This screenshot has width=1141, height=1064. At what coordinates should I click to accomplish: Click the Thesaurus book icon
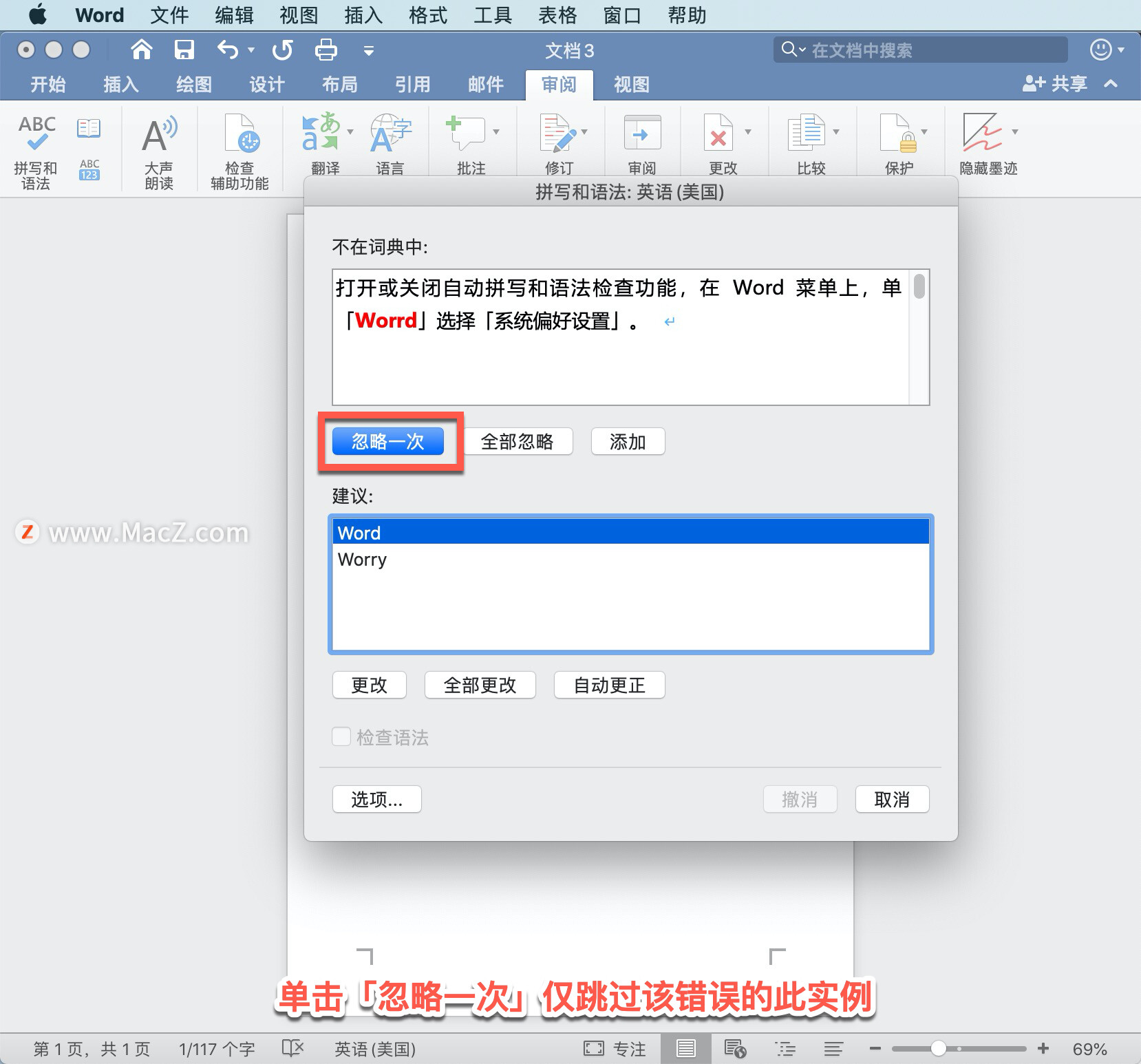click(89, 128)
